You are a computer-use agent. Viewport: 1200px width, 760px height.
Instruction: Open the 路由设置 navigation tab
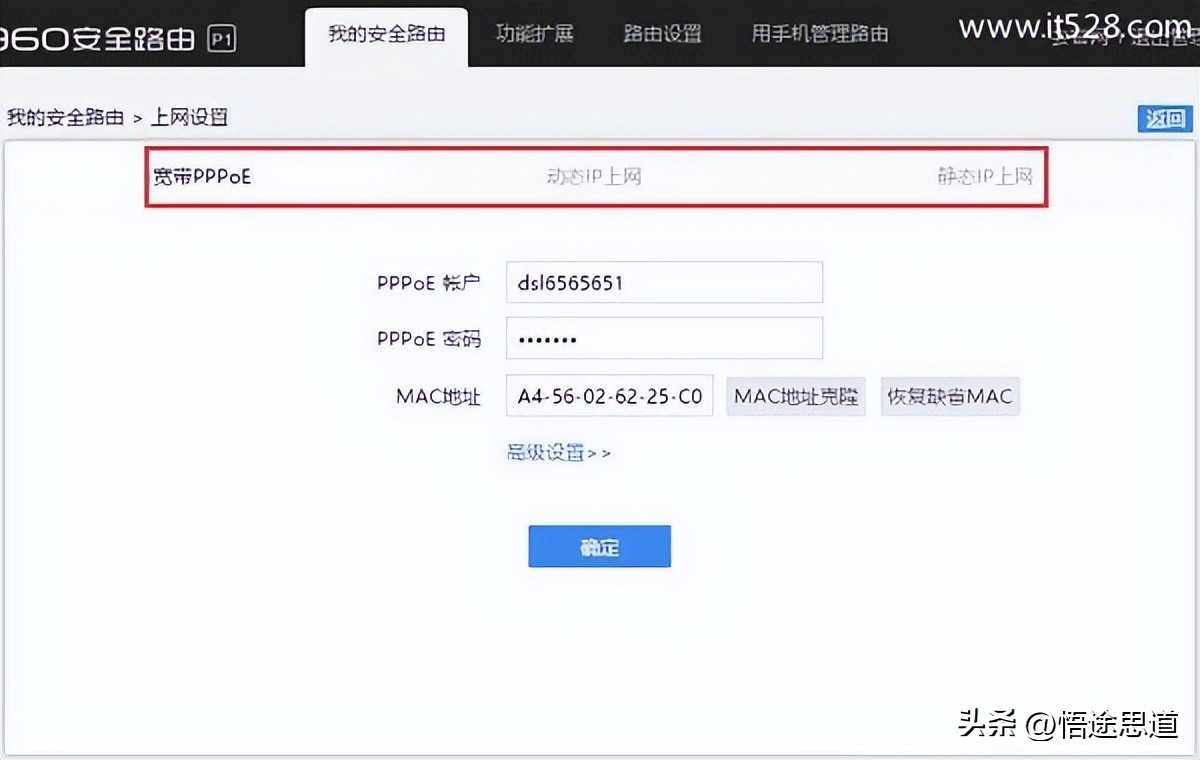(662, 32)
